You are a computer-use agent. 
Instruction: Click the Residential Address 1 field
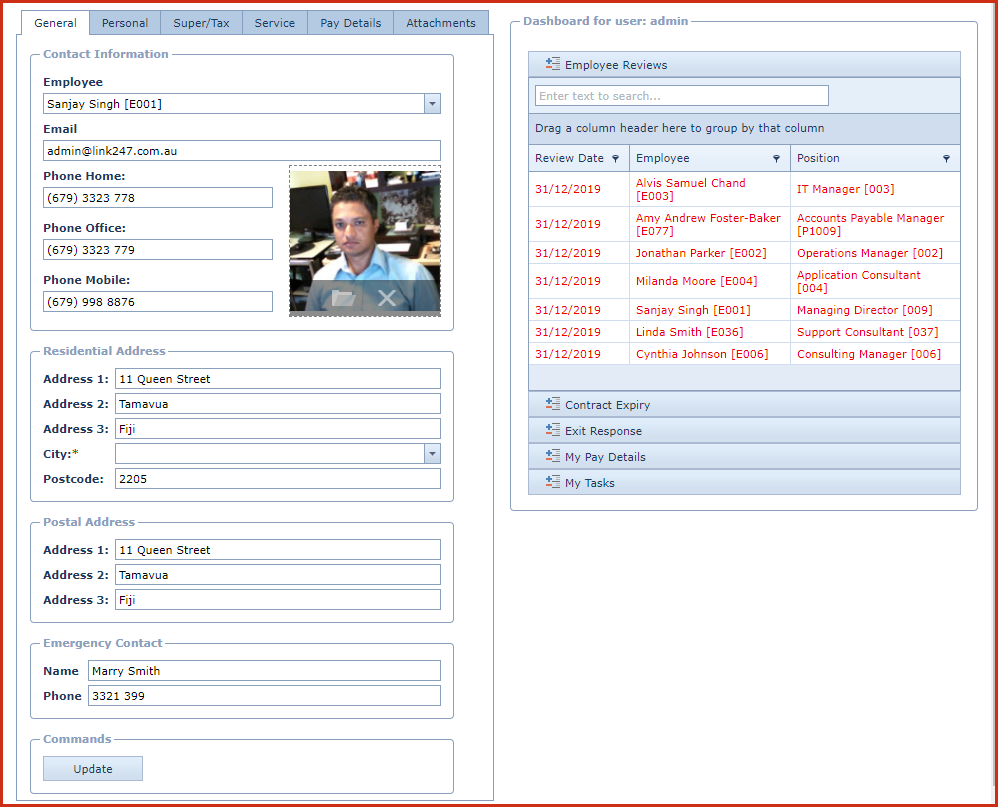tap(278, 379)
